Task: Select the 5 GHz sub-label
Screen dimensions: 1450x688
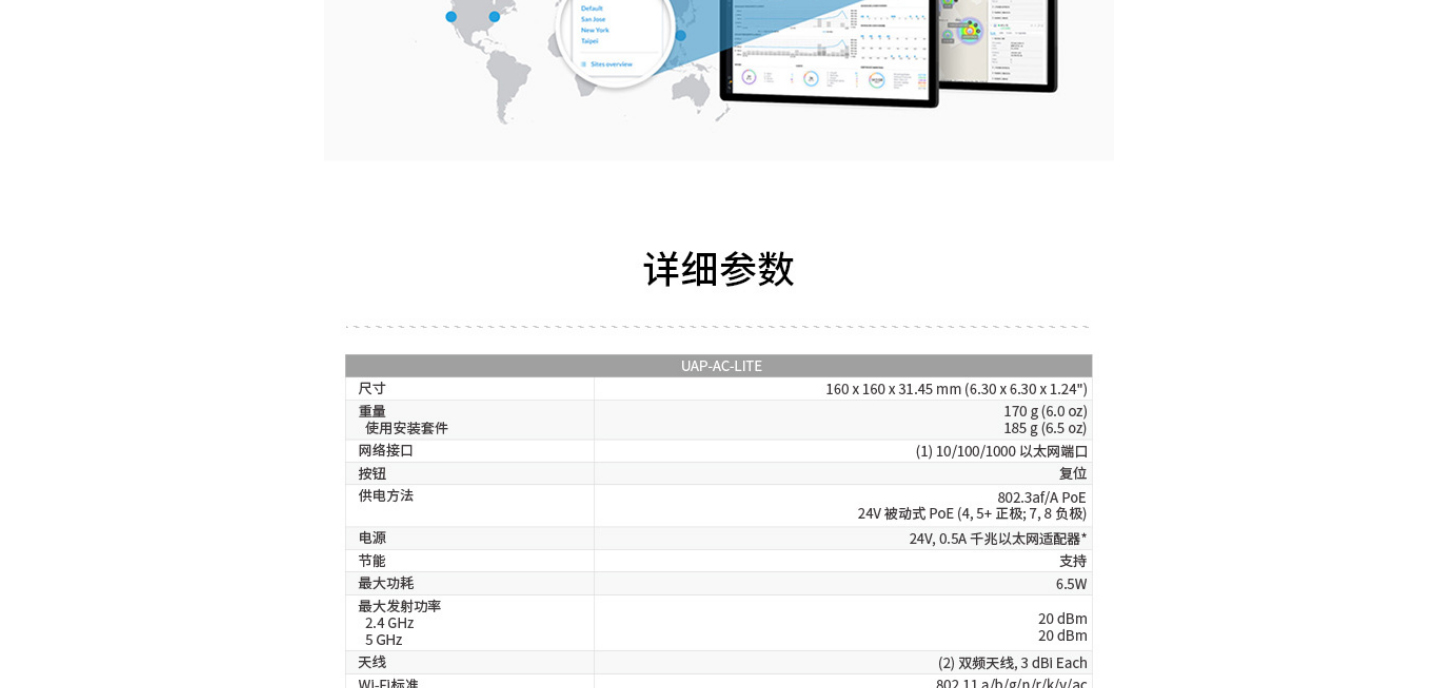Action: (383, 640)
